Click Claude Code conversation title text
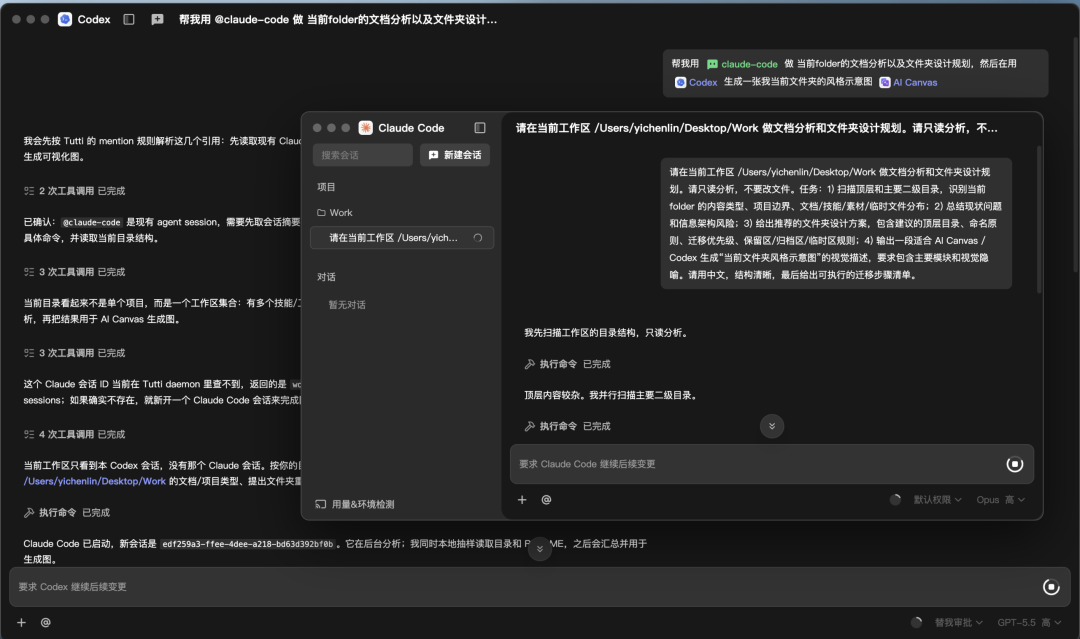The image size is (1080, 639). pyautogui.click(x=756, y=128)
